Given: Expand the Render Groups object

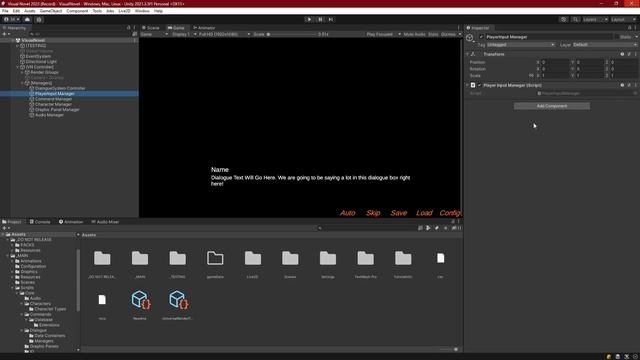Looking at the screenshot, I should click(x=22, y=72).
